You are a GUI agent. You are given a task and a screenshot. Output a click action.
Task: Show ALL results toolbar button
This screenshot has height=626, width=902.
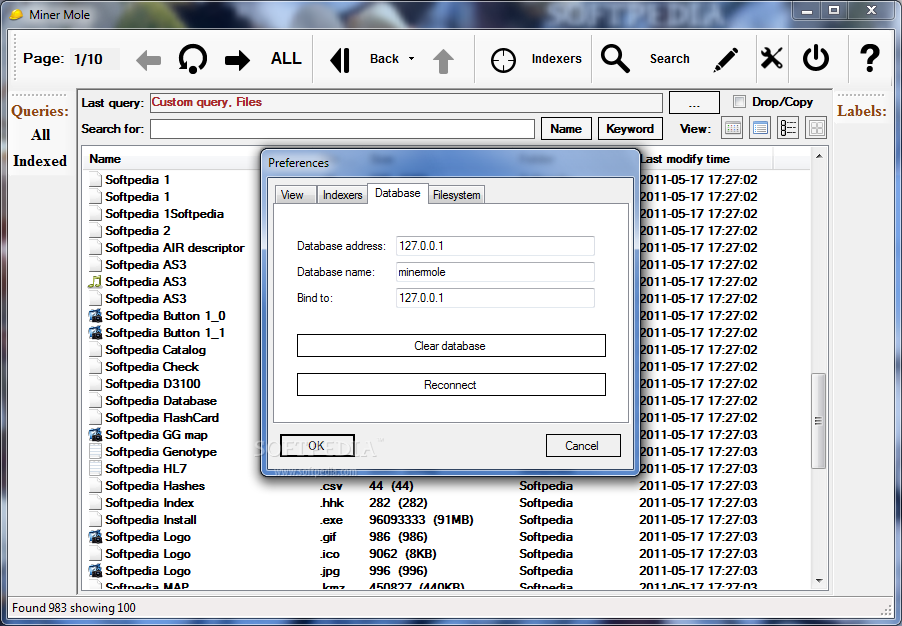[x=286, y=59]
